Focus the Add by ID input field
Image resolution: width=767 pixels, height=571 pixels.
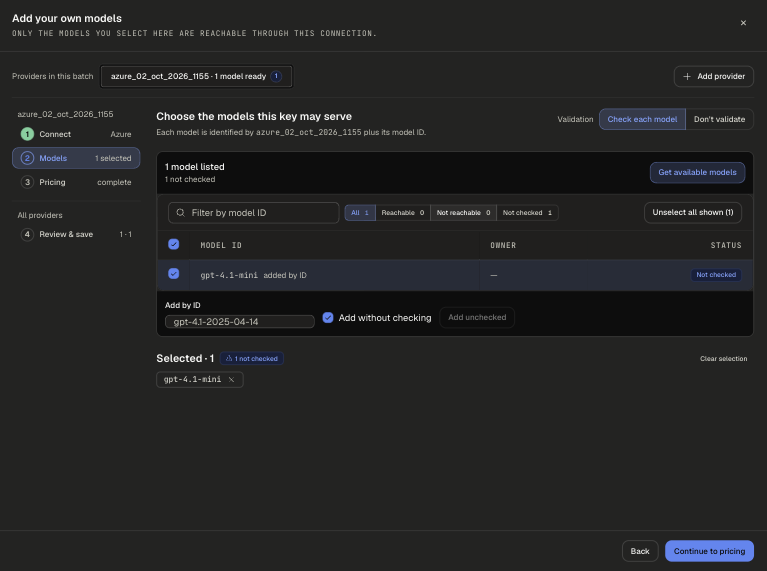click(x=240, y=321)
